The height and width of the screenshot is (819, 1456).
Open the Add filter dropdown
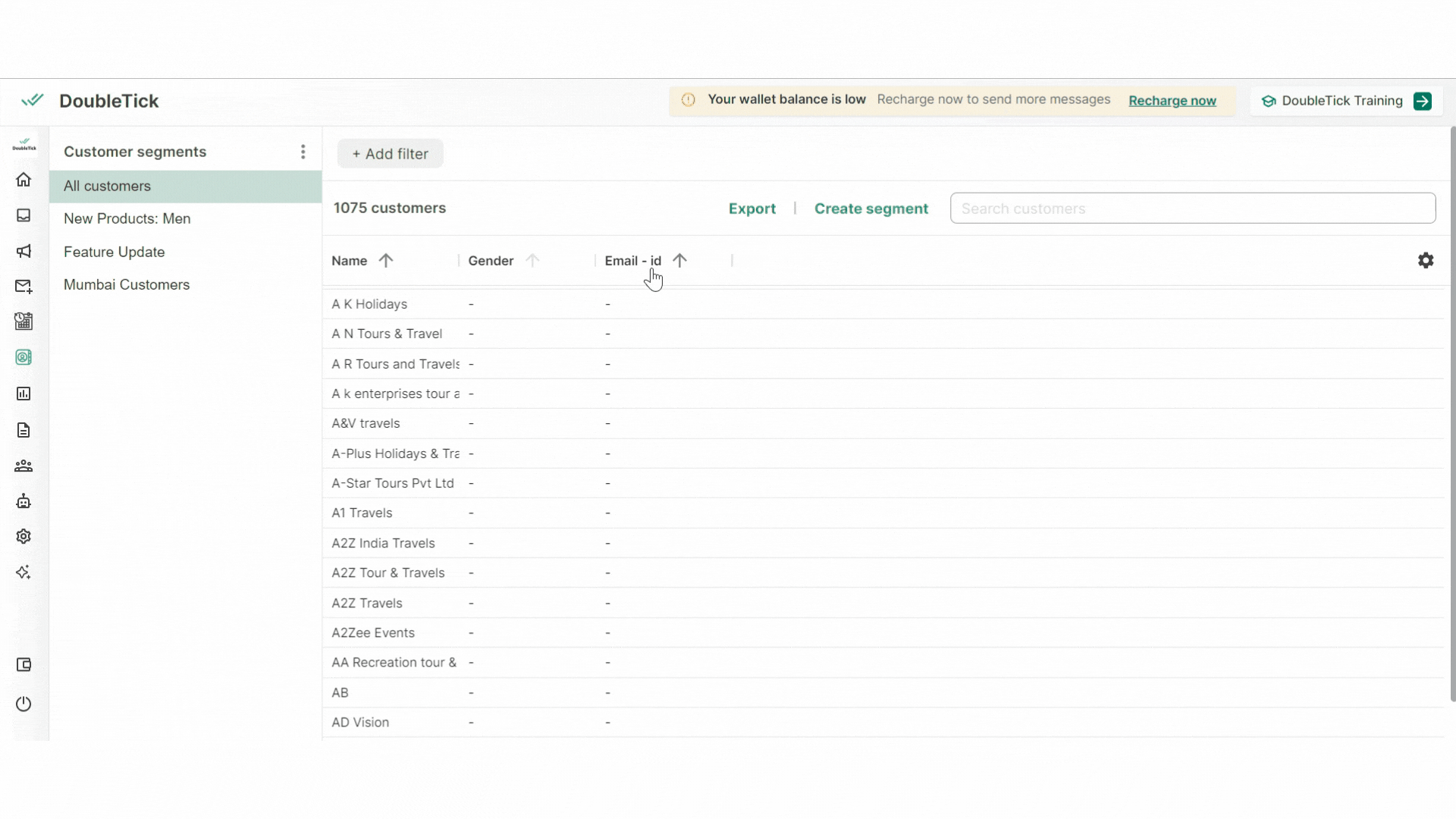(390, 154)
